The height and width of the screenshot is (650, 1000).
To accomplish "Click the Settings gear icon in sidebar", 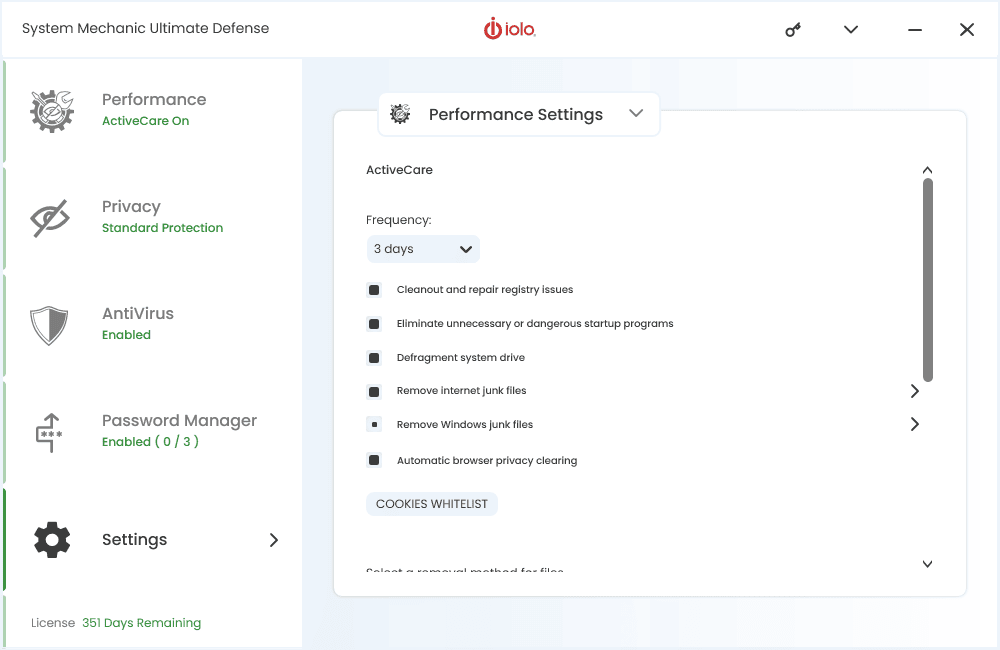I will click(52, 540).
